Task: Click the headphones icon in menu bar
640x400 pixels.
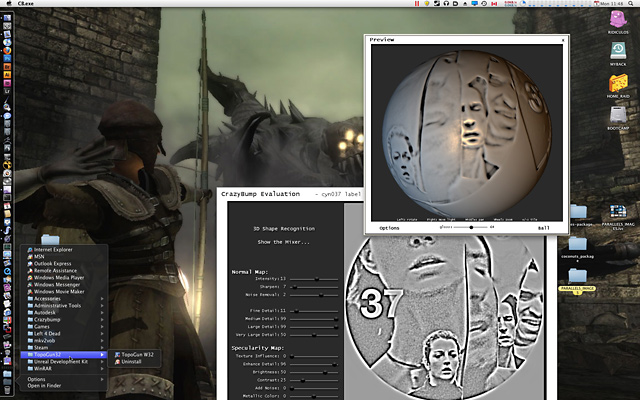Action: point(446,3)
